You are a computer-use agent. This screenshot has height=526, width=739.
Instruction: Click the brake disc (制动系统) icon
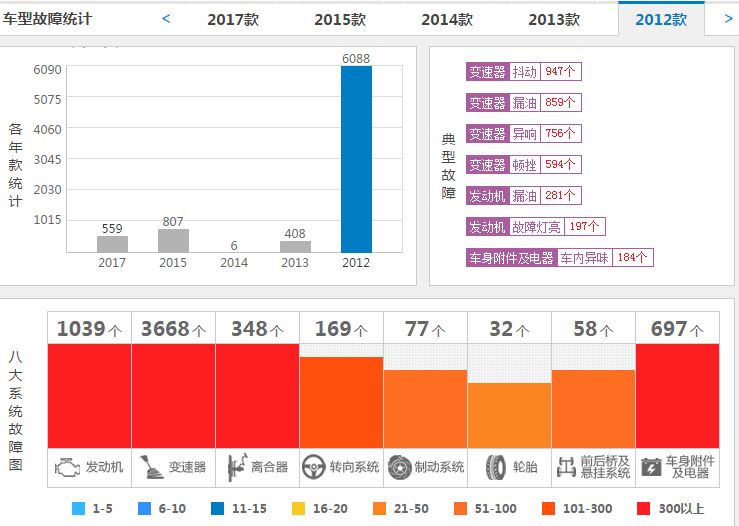(x=399, y=467)
